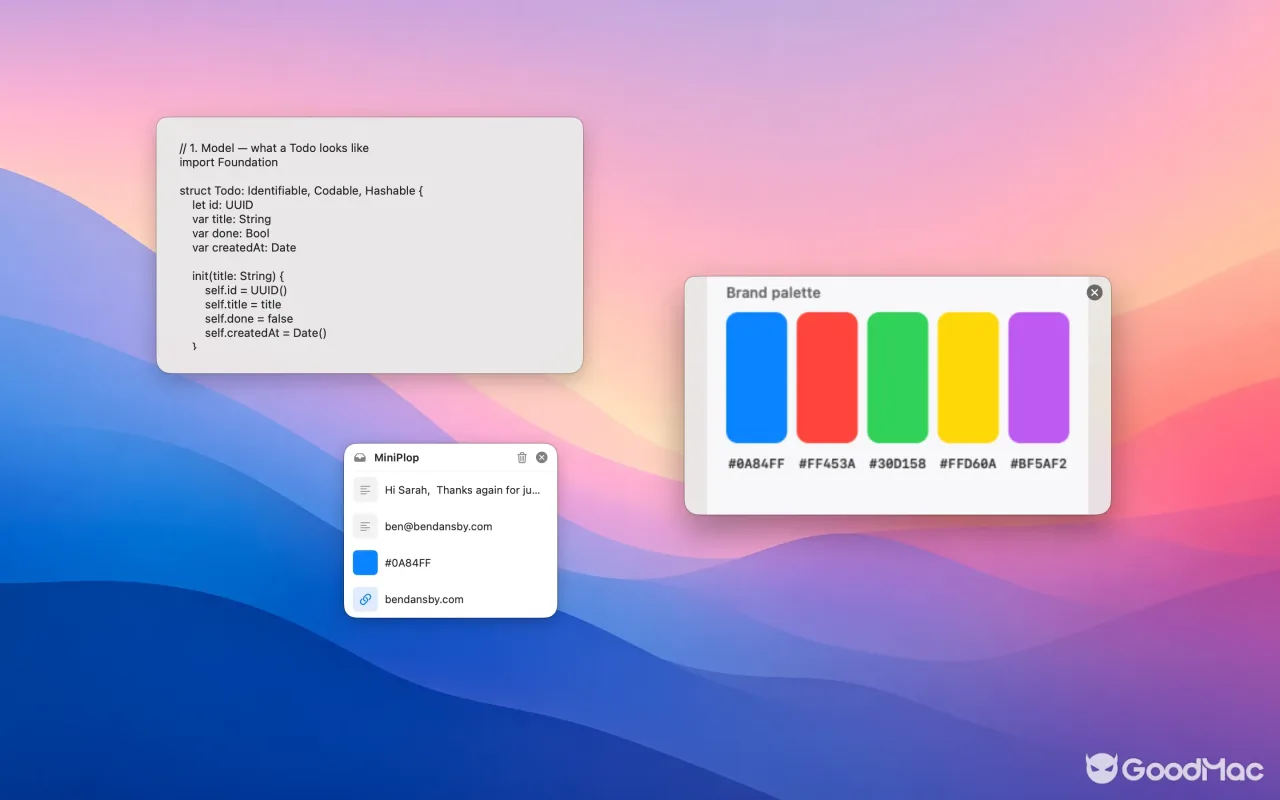This screenshot has width=1280, height=800.
Task: Click the "var done: Bool" code line
Action: click(231, 233)
